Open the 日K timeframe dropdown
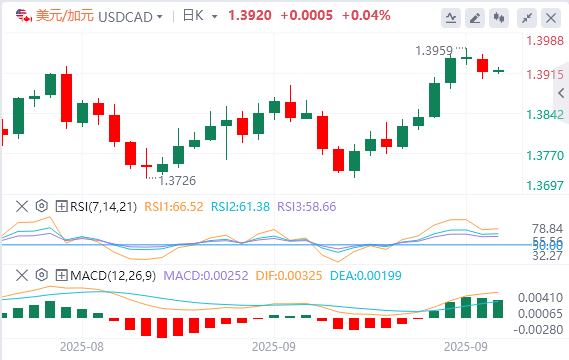The width and height of the screenshot is (569, 360). click(x=214, y=17)
